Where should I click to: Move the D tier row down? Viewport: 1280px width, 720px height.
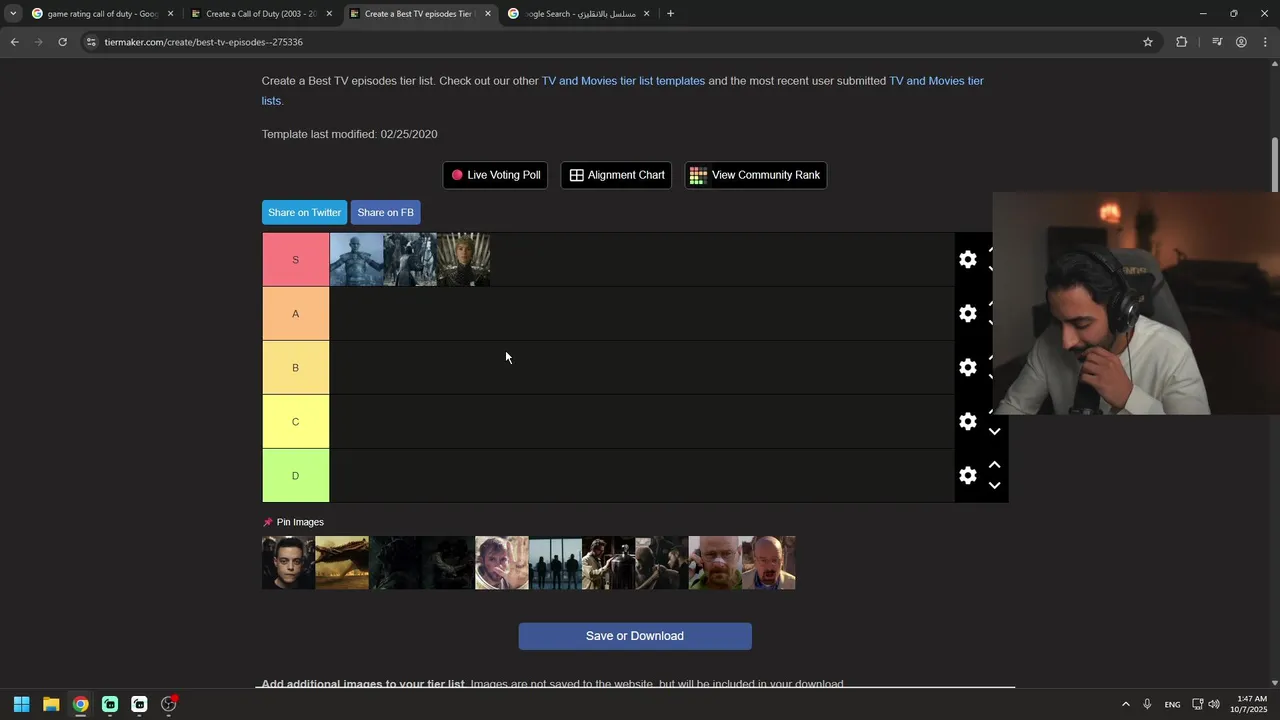click(994, 485)
